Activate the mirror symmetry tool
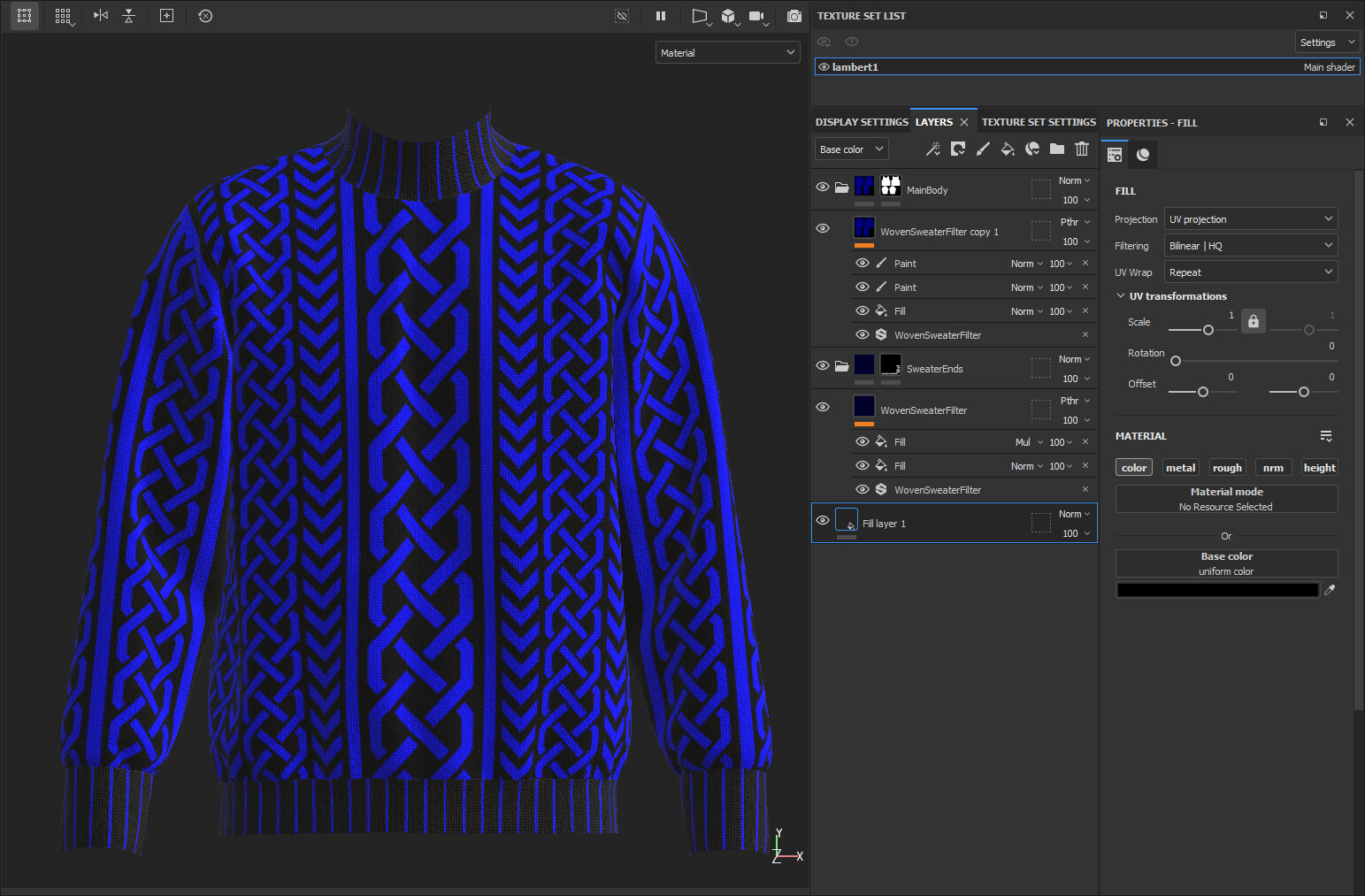 100,15
